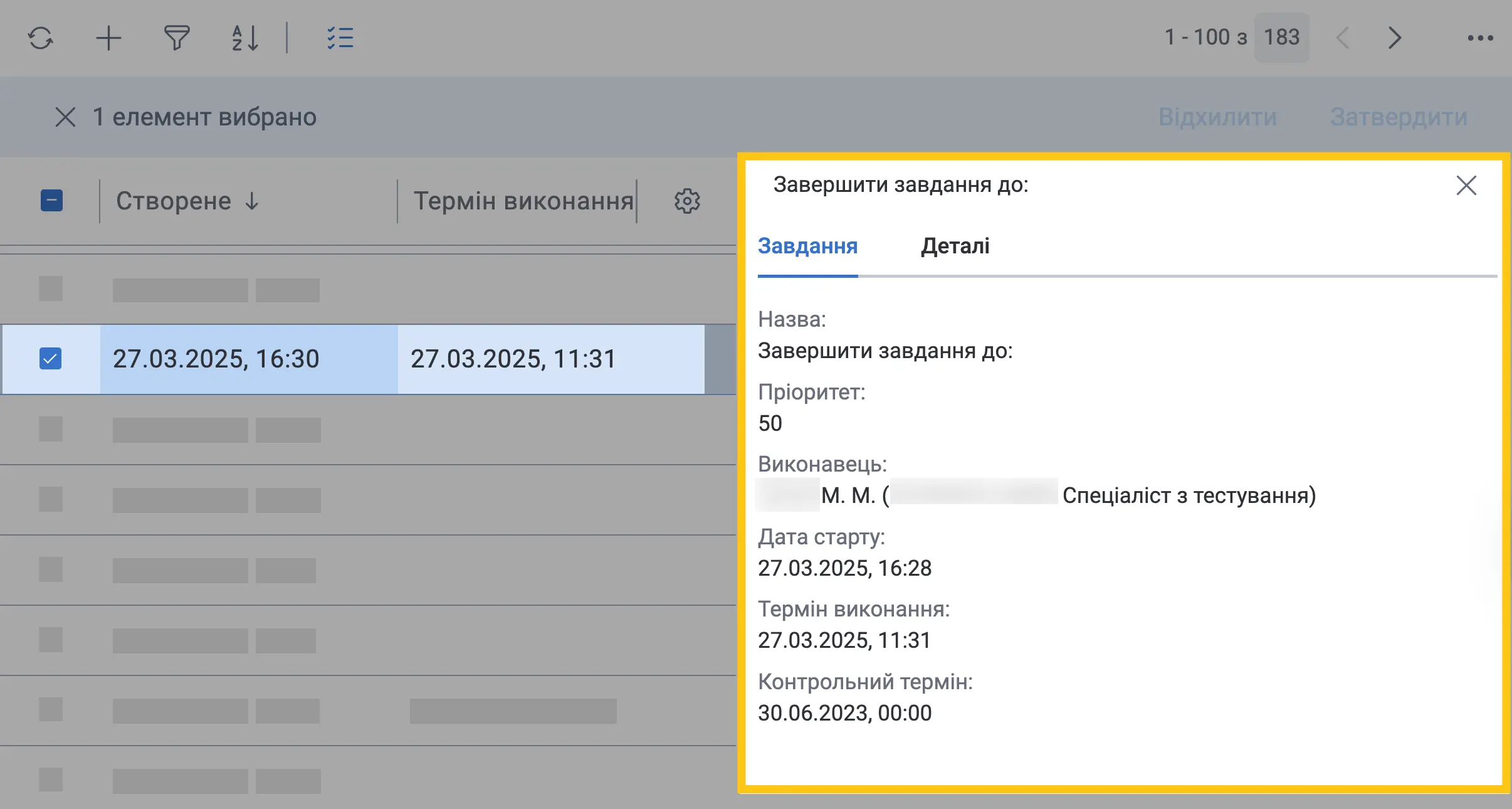Clear selection with X icon
Screen dimensions: 1512x809
point(65,117)
